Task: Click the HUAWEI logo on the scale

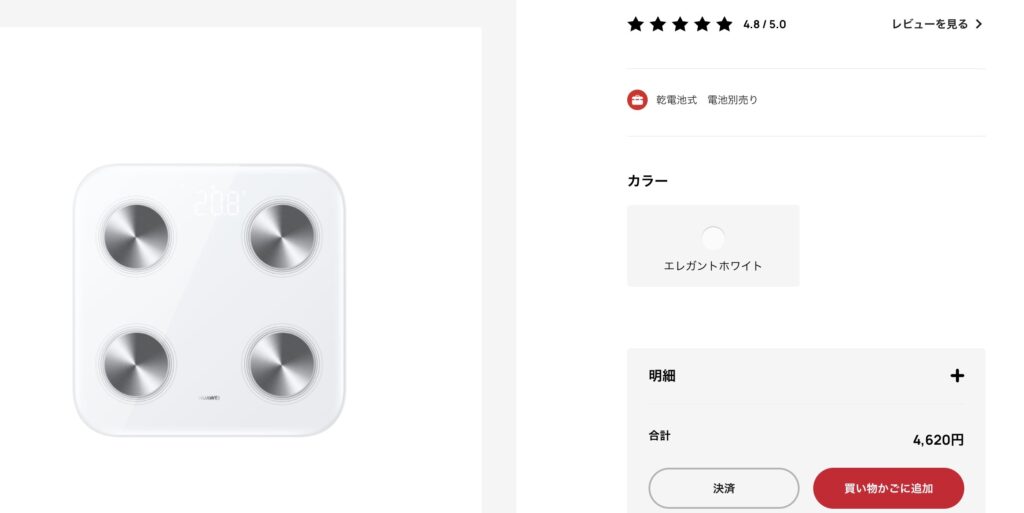Action: pyautogui.click(x=210, y=397)
